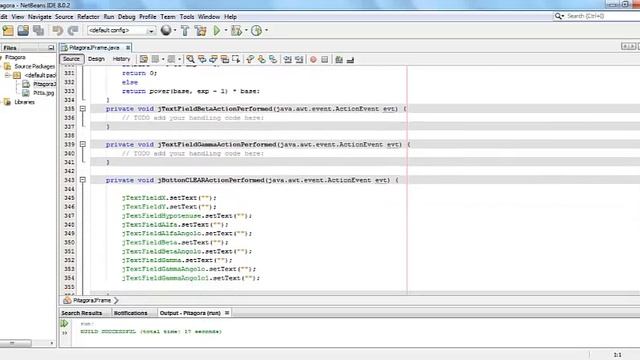This screenshot has height=360, width=640.
Task: Click the PitagoraJFrame breadcrumb
Action: pos(92,300)
